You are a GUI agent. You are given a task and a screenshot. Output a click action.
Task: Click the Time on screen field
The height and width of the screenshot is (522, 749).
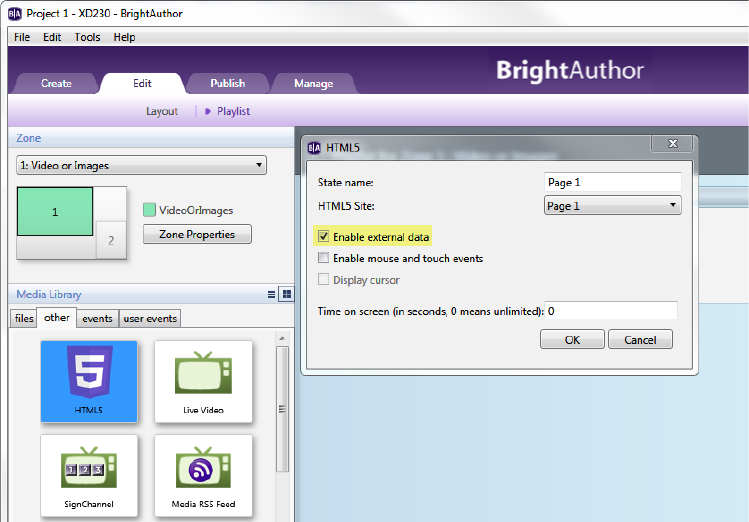pos(611,311)
